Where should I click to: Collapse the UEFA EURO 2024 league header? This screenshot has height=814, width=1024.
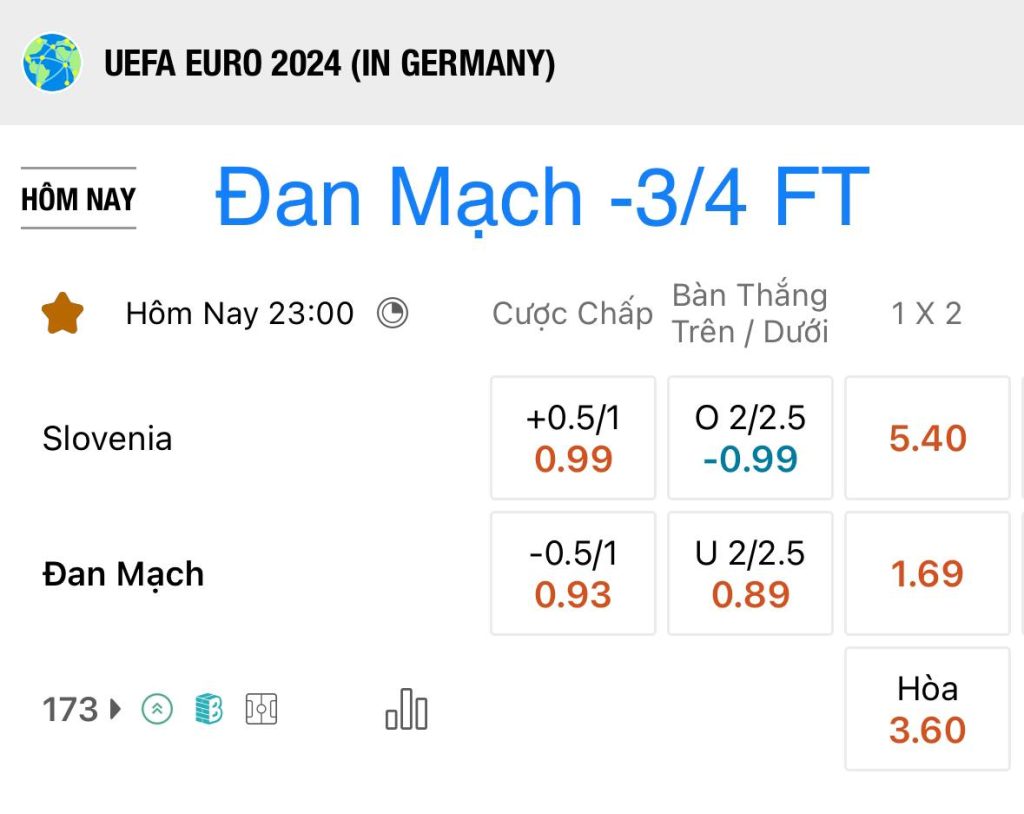coord(512,63)
